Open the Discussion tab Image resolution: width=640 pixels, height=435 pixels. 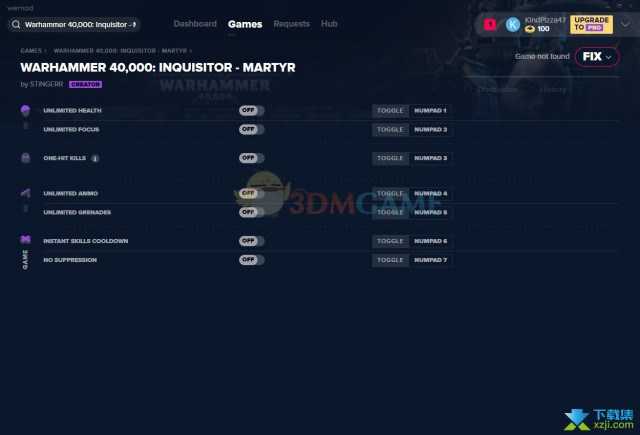pos(497,90)
